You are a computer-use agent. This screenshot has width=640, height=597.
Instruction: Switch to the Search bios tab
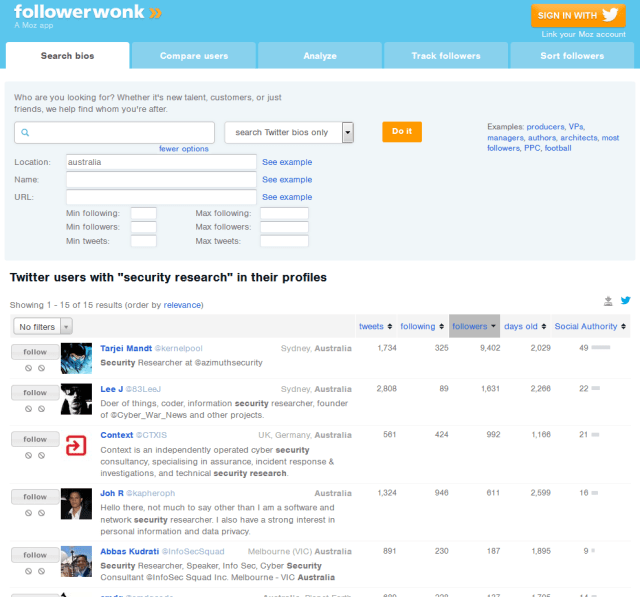pos(67,56)
